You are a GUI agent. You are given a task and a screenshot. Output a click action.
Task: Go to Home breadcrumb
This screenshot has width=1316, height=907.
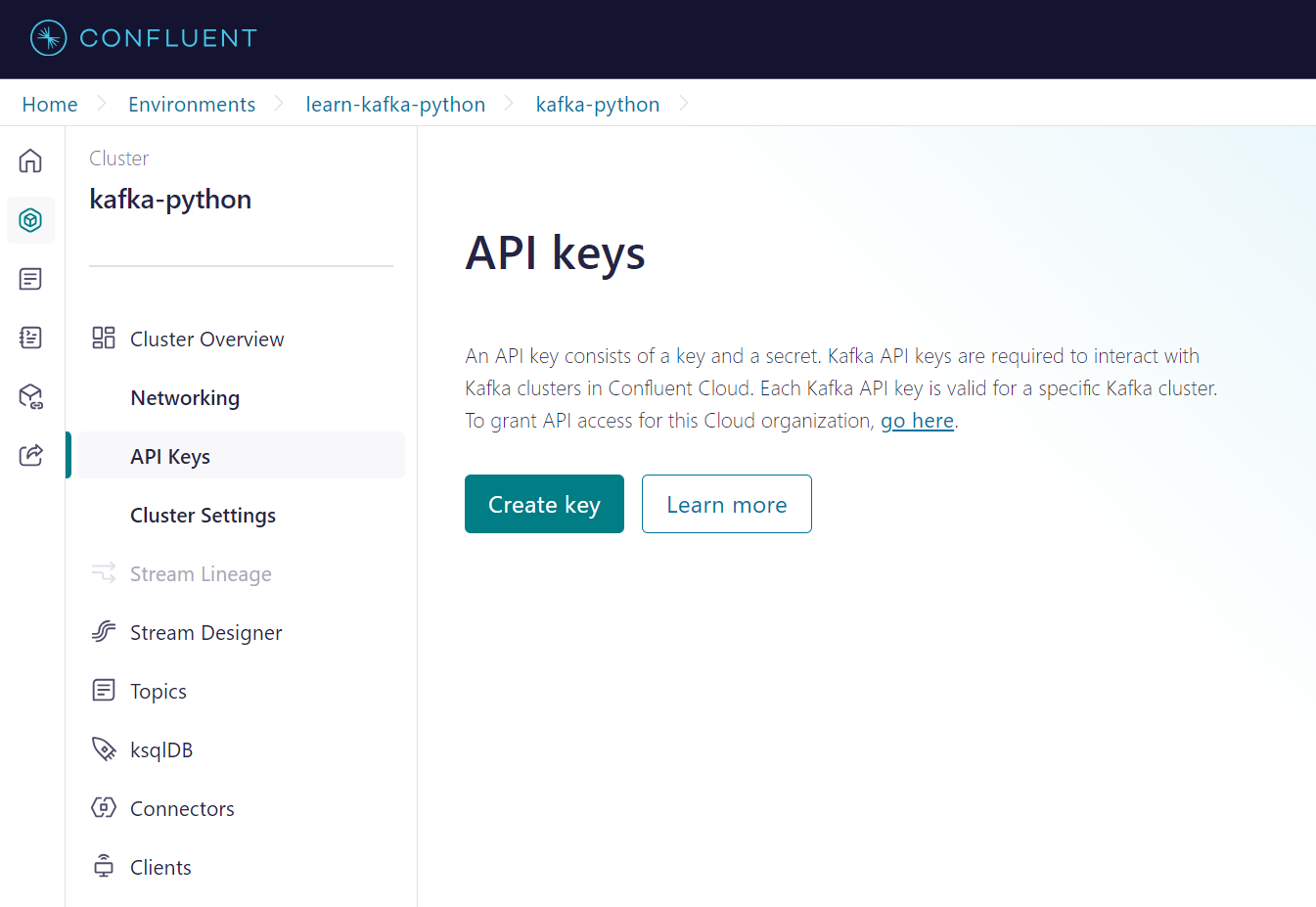click(50, 105)
